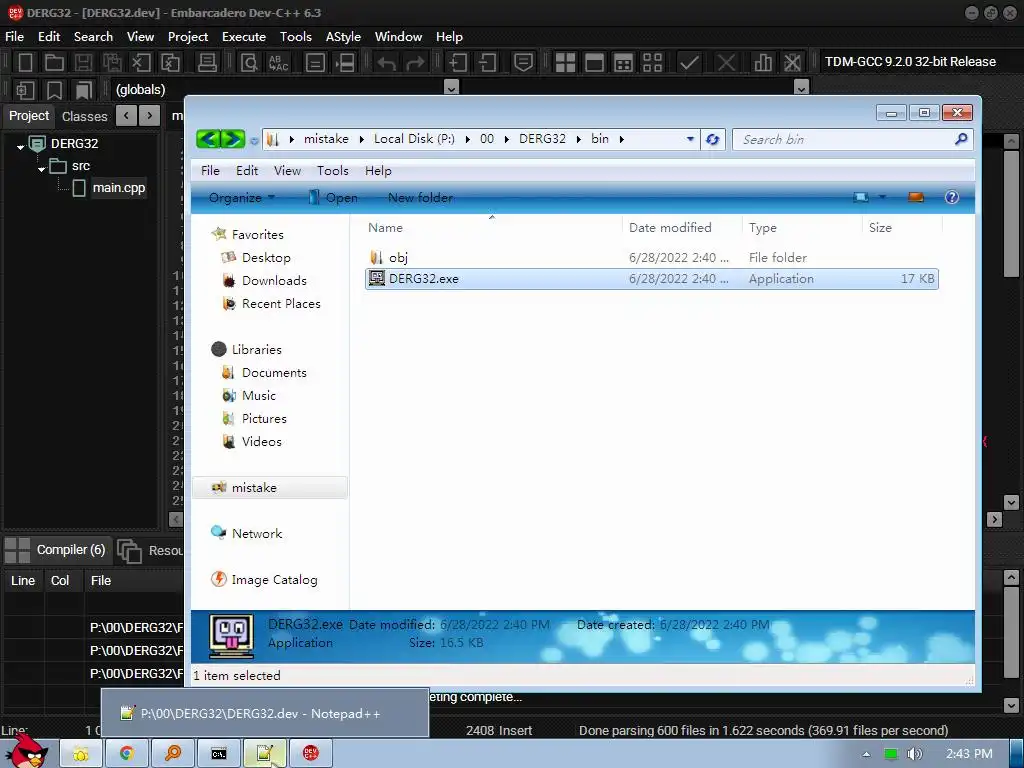
Task: Click the Chrome icon on taskbar
Action: click(x=127, y=754)
